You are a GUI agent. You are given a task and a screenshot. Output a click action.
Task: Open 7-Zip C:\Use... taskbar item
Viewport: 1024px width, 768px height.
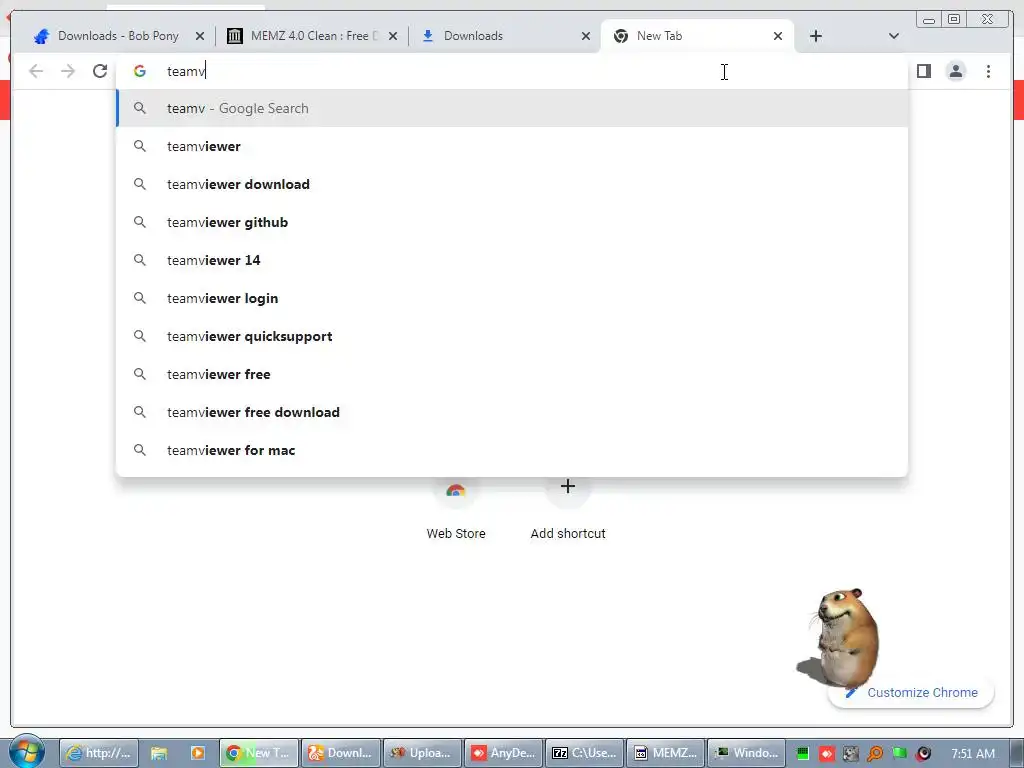pyautogui.click(x=584, y=753)
